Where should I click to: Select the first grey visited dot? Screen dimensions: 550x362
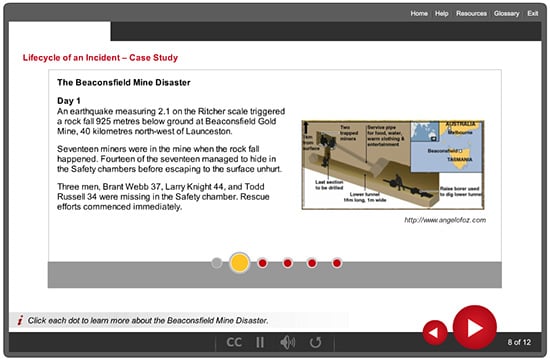click(x=217, y=263)
